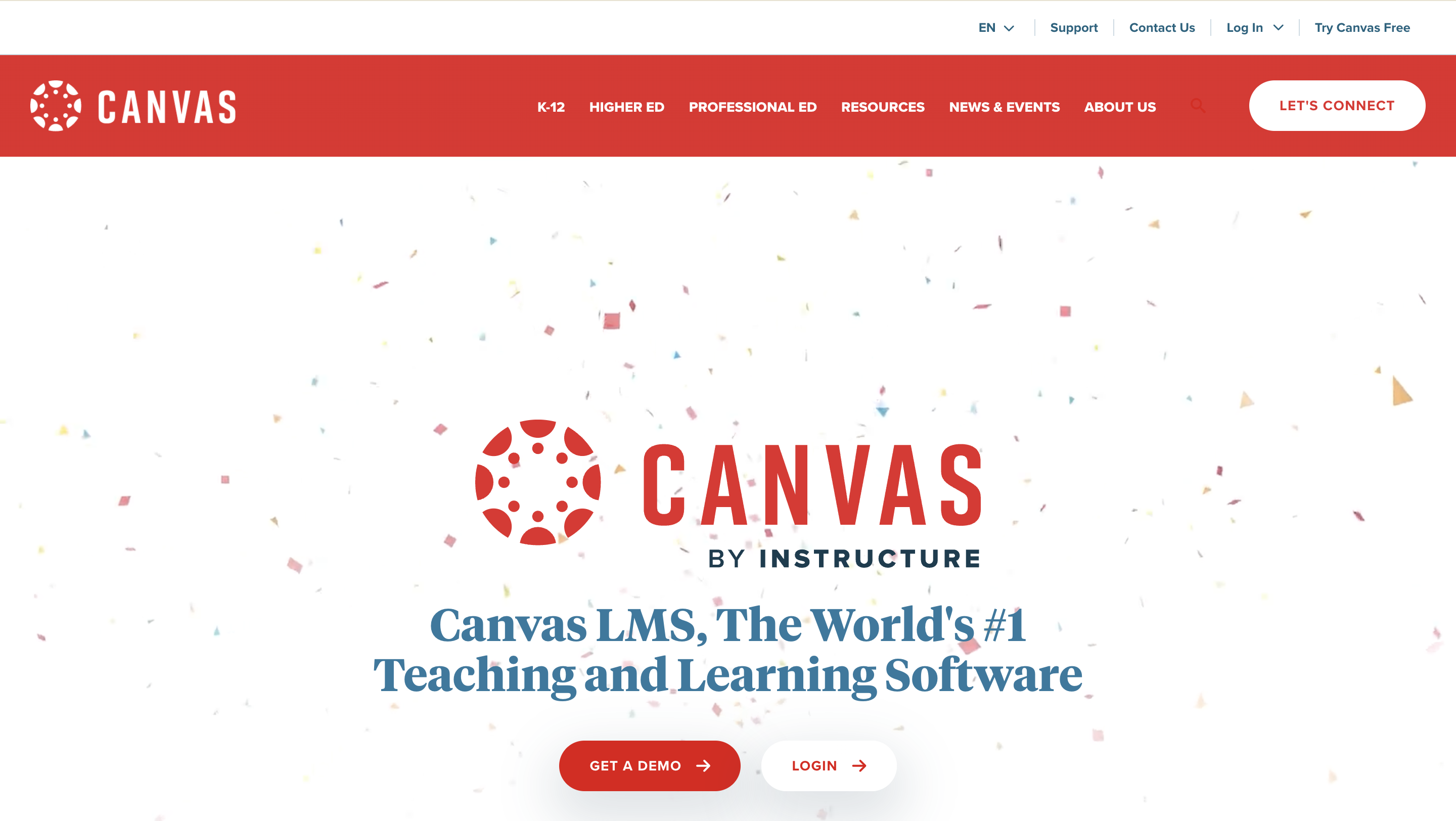Click the LET'S CONNECT button icon area

[1337, 105]
